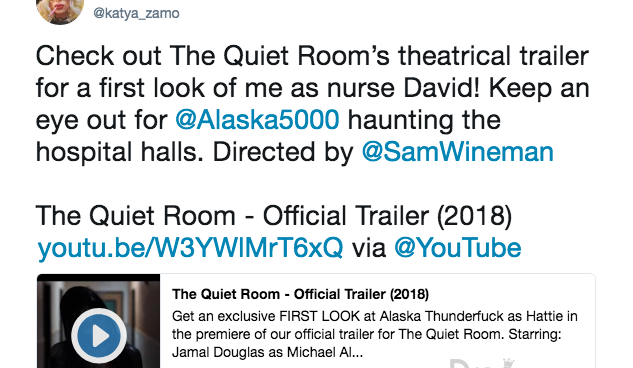Open the @YouTube mention
Viewport: 633px width, 368px height.
tap(458, 247)
